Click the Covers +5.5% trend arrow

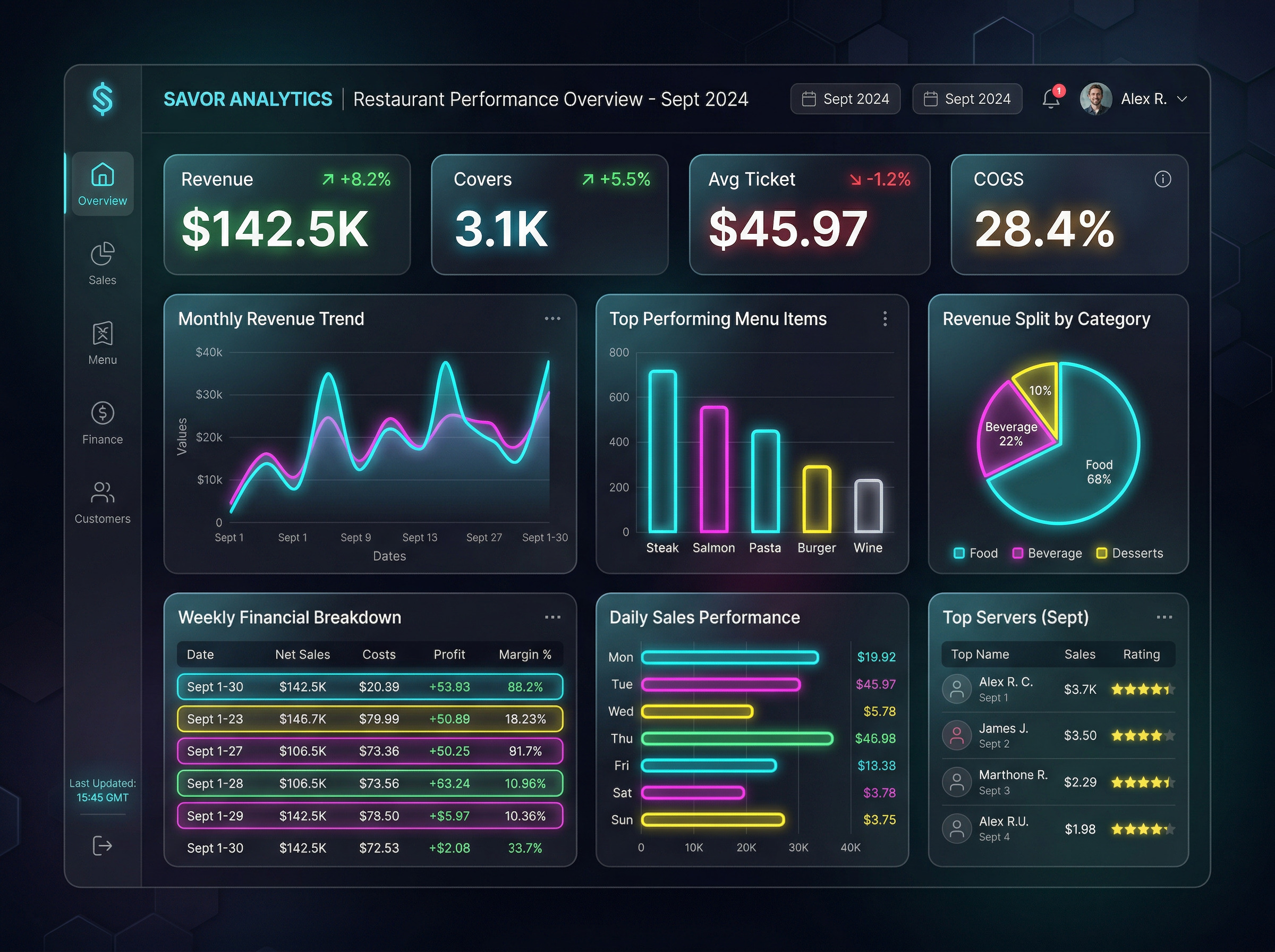pyautogui.click(x=588, y=180)
